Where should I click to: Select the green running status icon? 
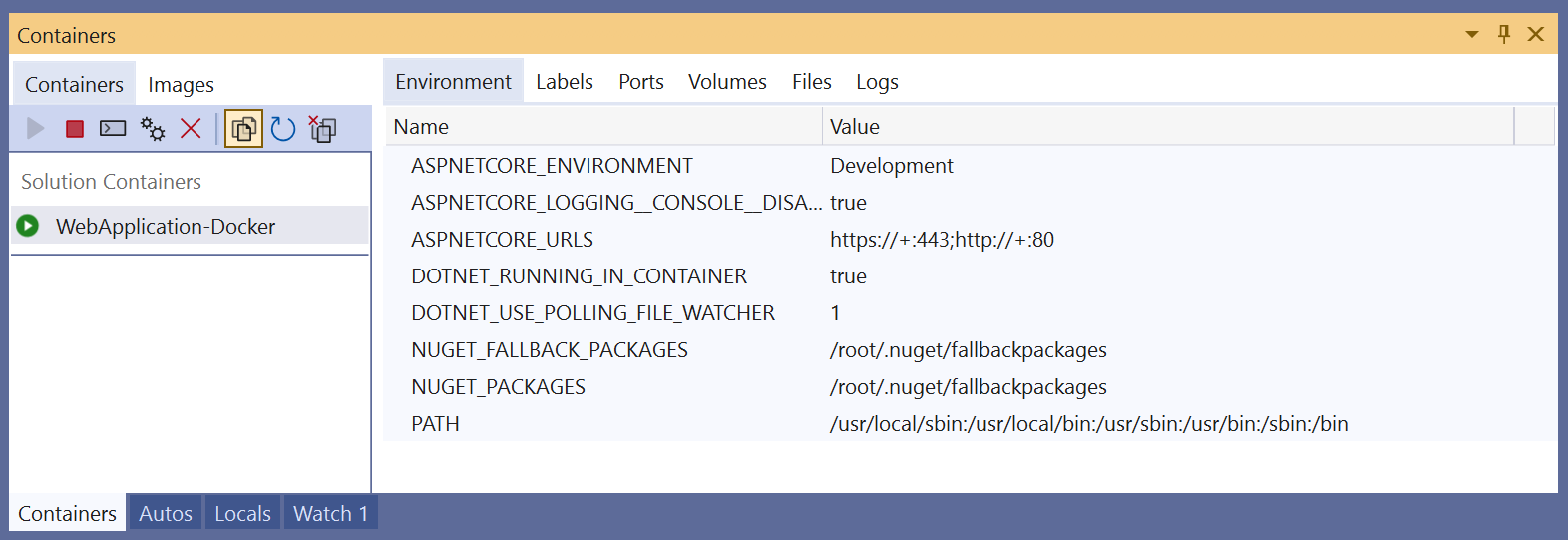click(28, 226)
